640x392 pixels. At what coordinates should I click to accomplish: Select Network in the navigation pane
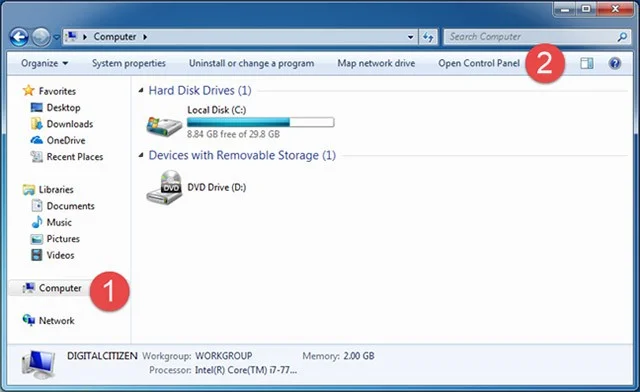56,321
